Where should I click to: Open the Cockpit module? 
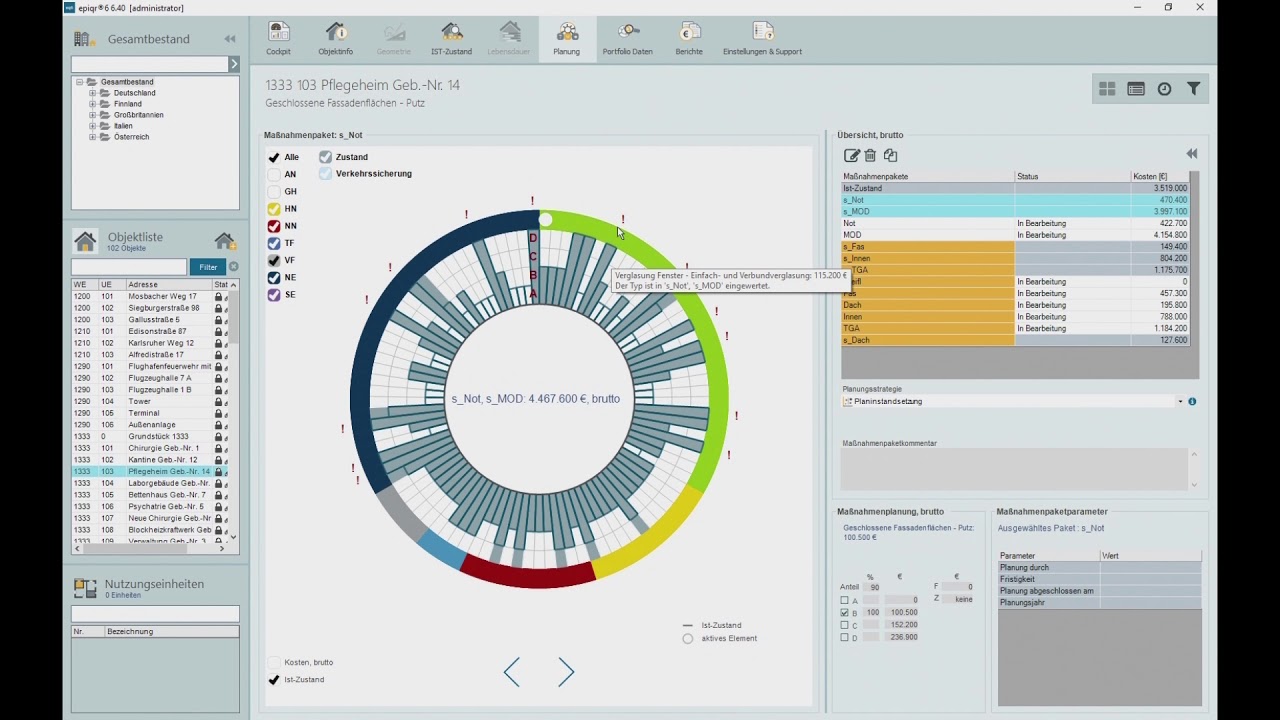coord(279,38)
